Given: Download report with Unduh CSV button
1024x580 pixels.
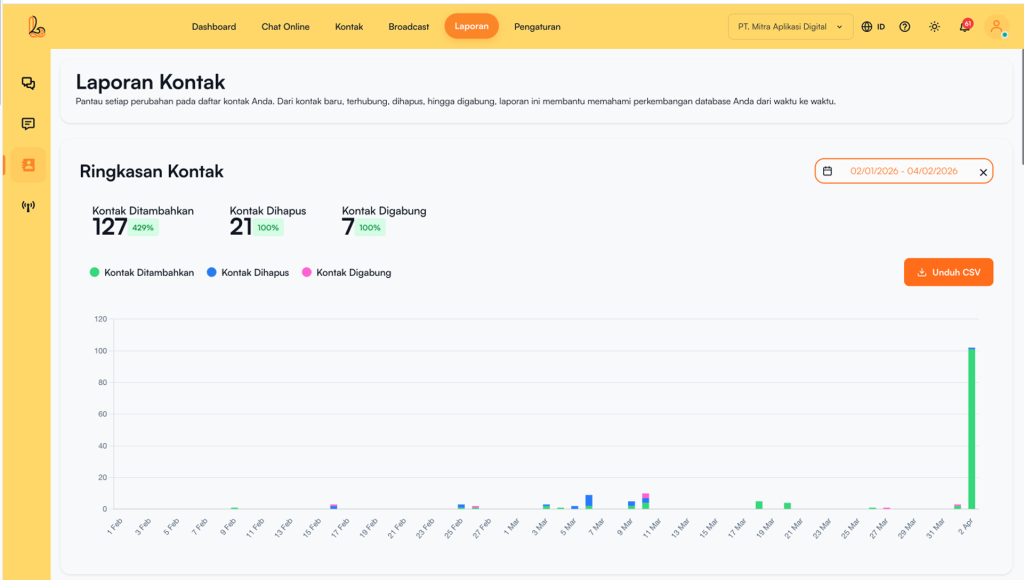Looking at the screenshot, I should click(948, 272).
